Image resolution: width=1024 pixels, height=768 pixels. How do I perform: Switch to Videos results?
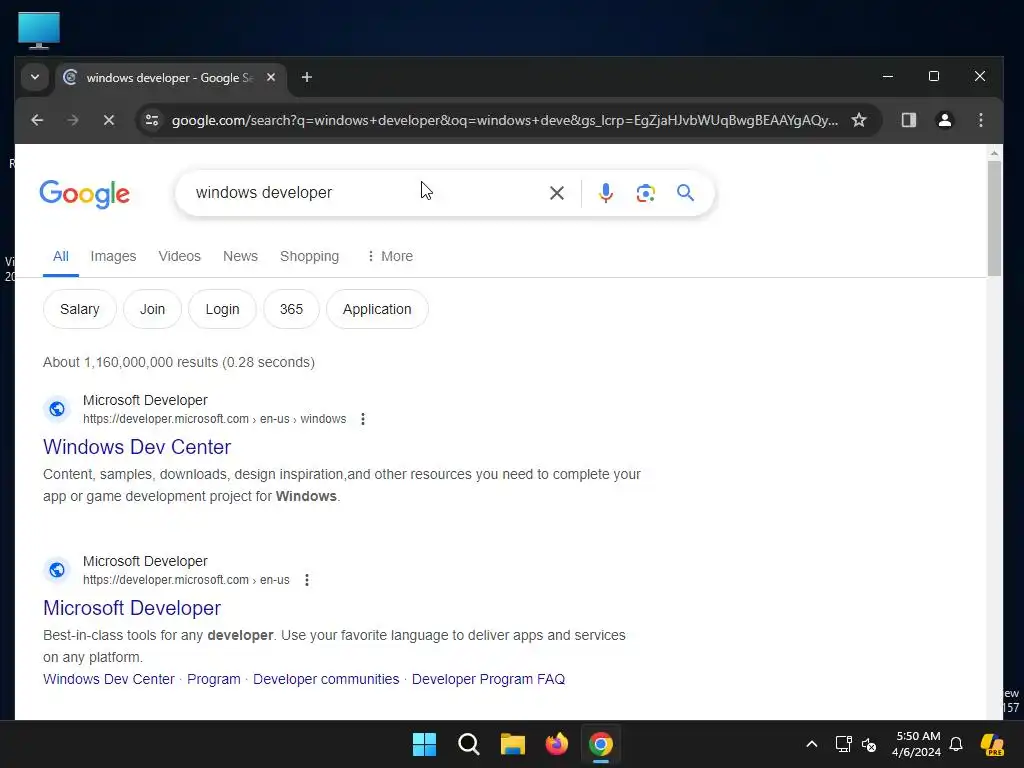coord(180,256)
